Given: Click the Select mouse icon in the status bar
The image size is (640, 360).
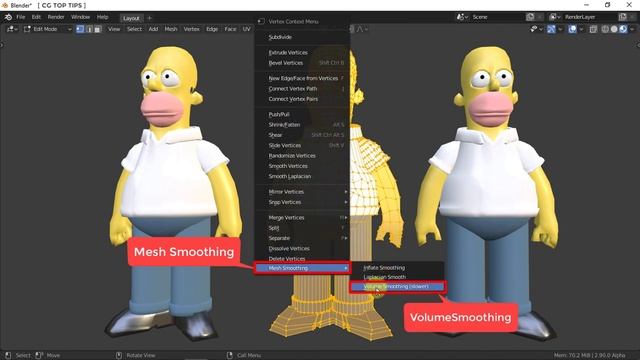Looking at the screenshot, I should tap(8, 355).
